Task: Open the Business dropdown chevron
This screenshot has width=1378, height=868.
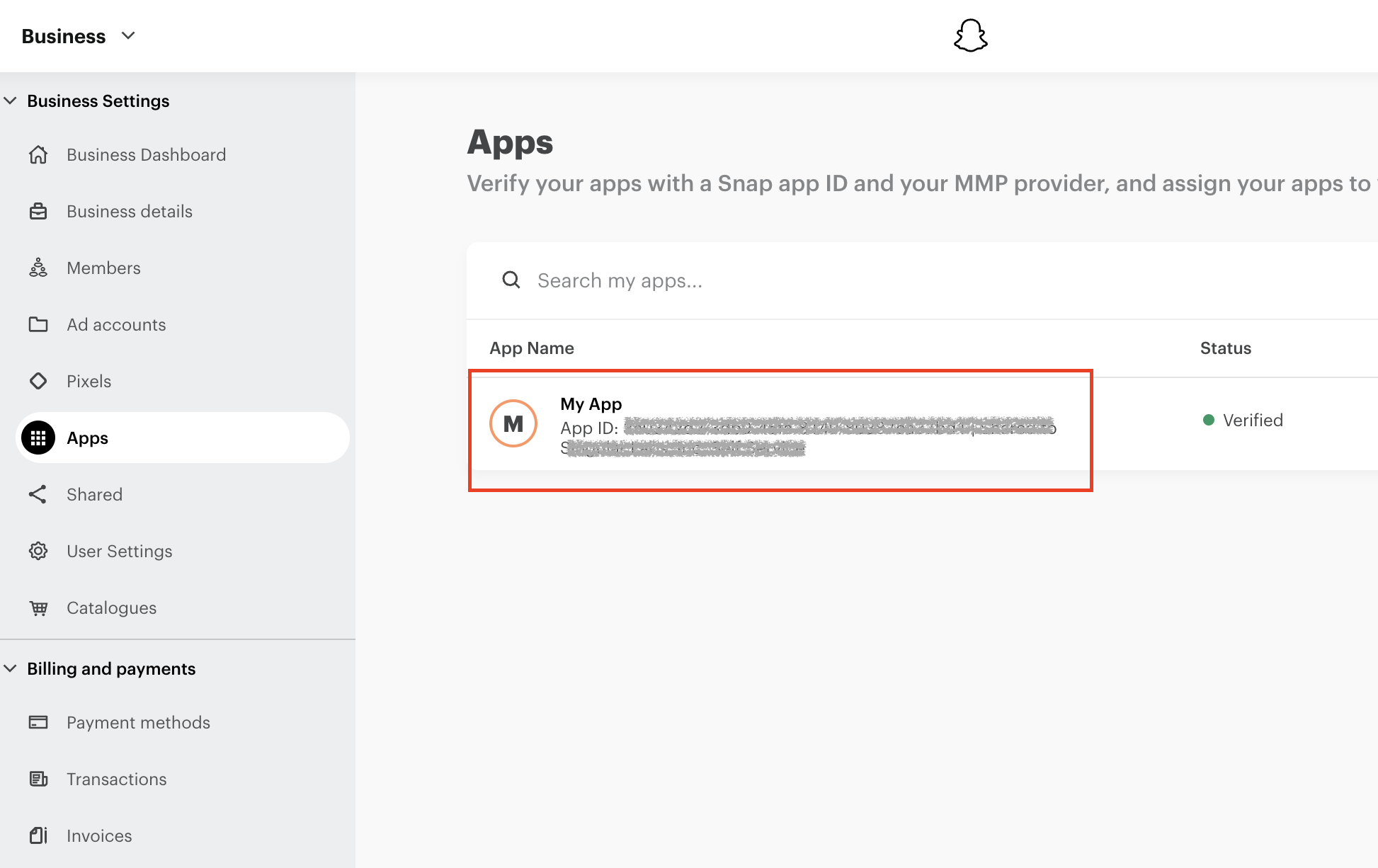Action: pyautogui.click(x=128, y=35)
